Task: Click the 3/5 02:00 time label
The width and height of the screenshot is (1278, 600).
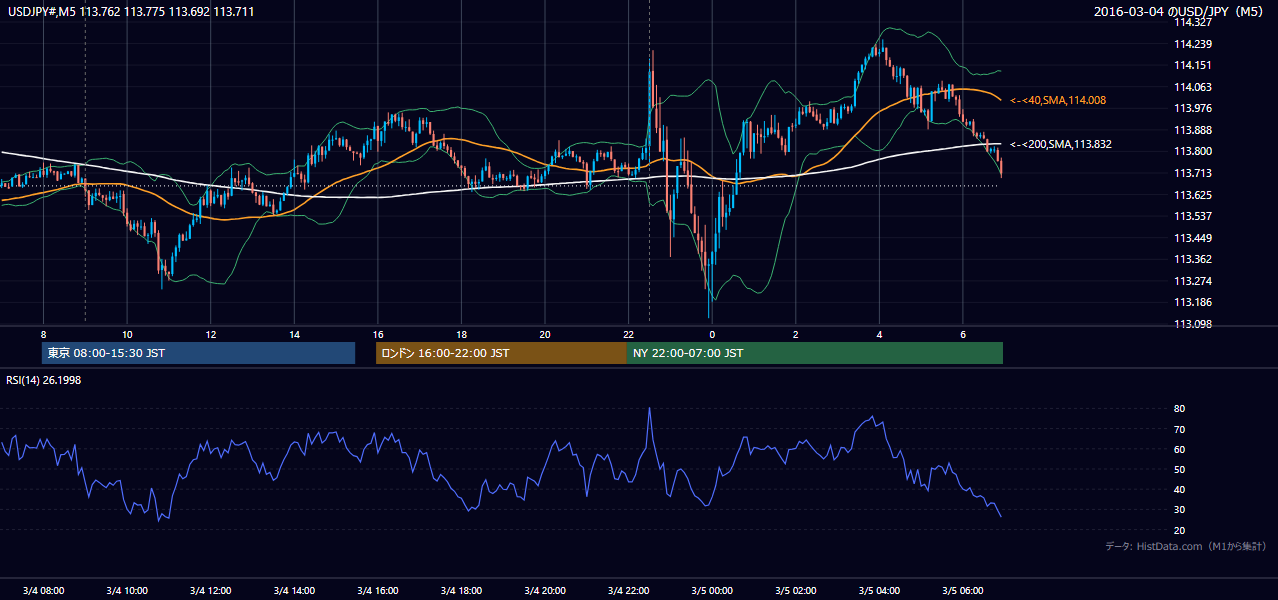Action: (x=796, y=590)
